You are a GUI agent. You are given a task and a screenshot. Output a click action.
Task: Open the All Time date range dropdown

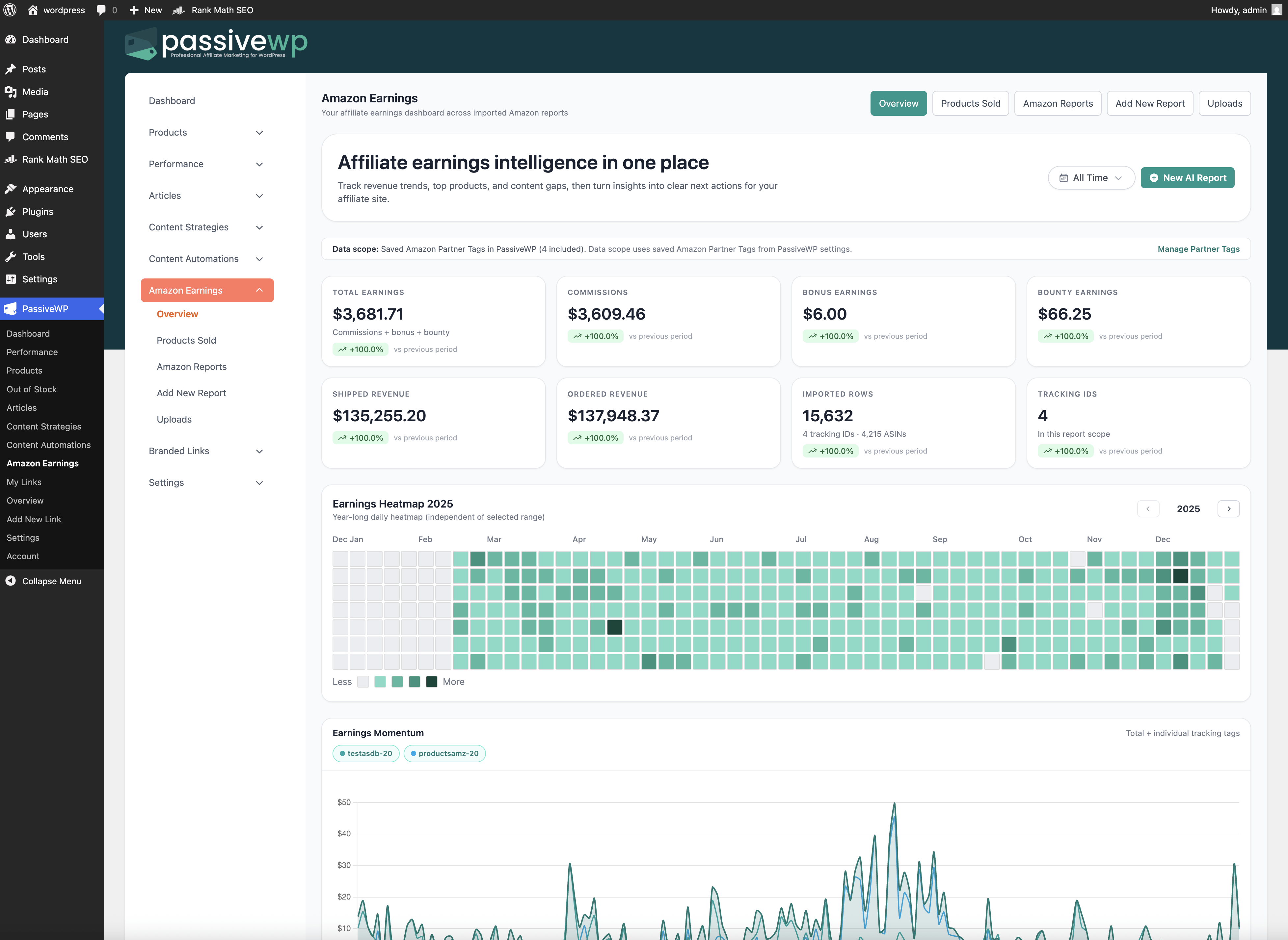coord(1090,177)
